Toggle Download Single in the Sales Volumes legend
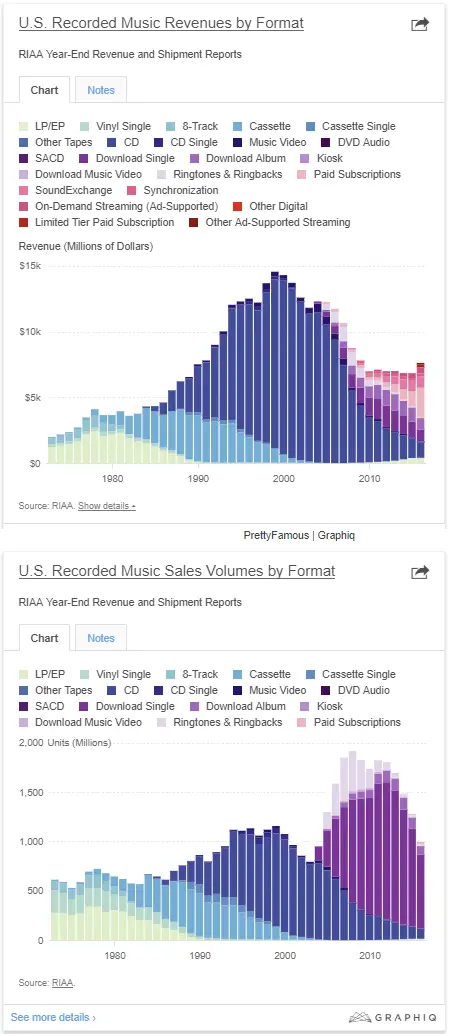Screen dimensions: 449x1034 click(x=127, y=706)
